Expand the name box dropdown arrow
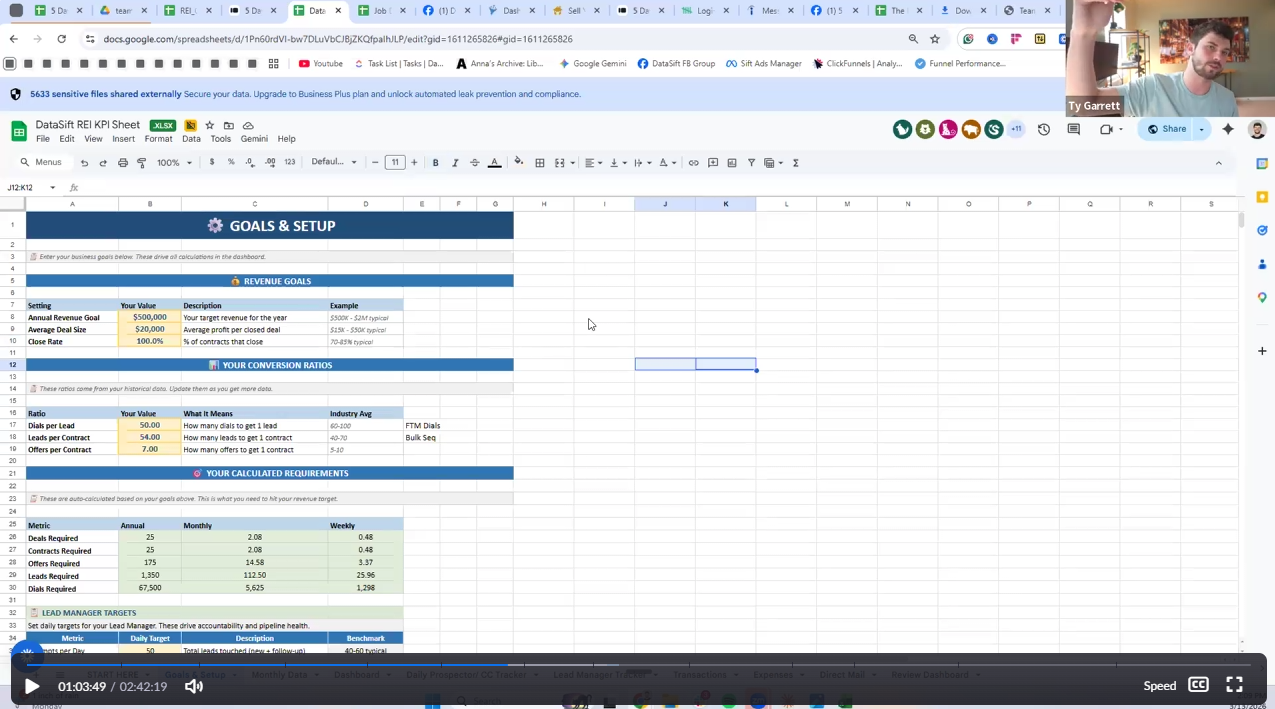 (52, 188)
